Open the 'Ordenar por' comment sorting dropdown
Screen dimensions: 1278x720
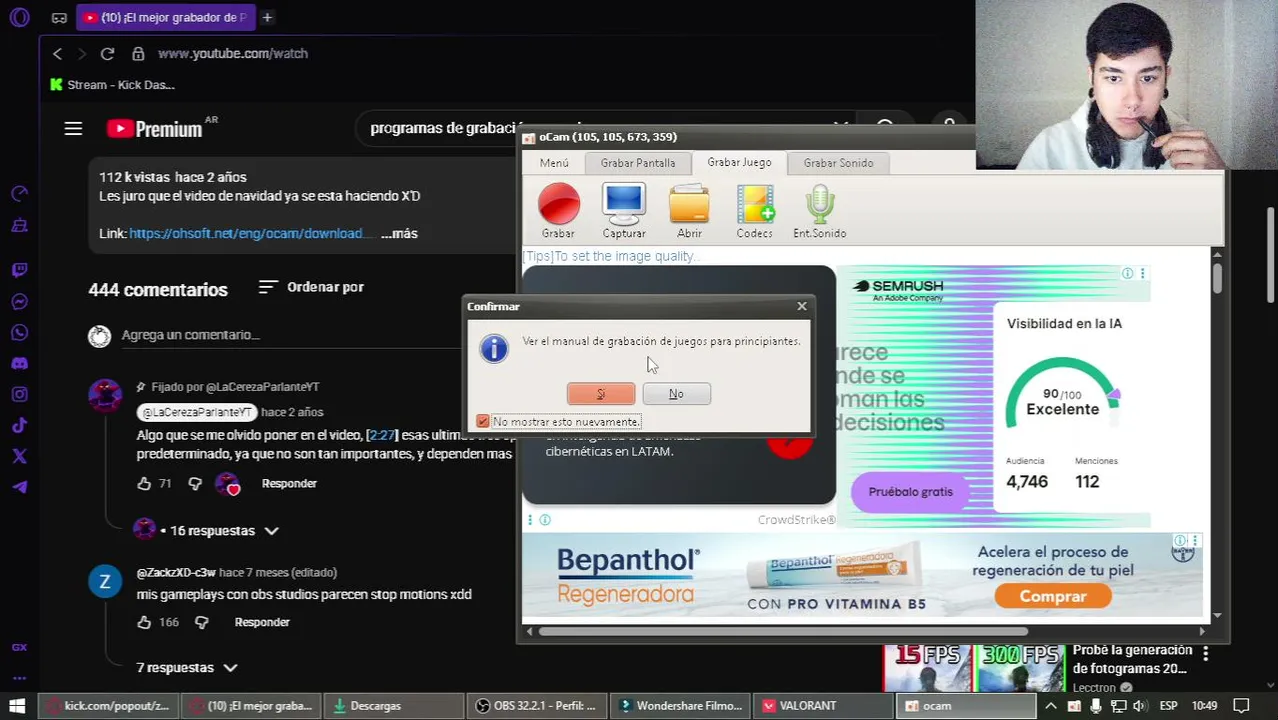[x=311, y=287]
